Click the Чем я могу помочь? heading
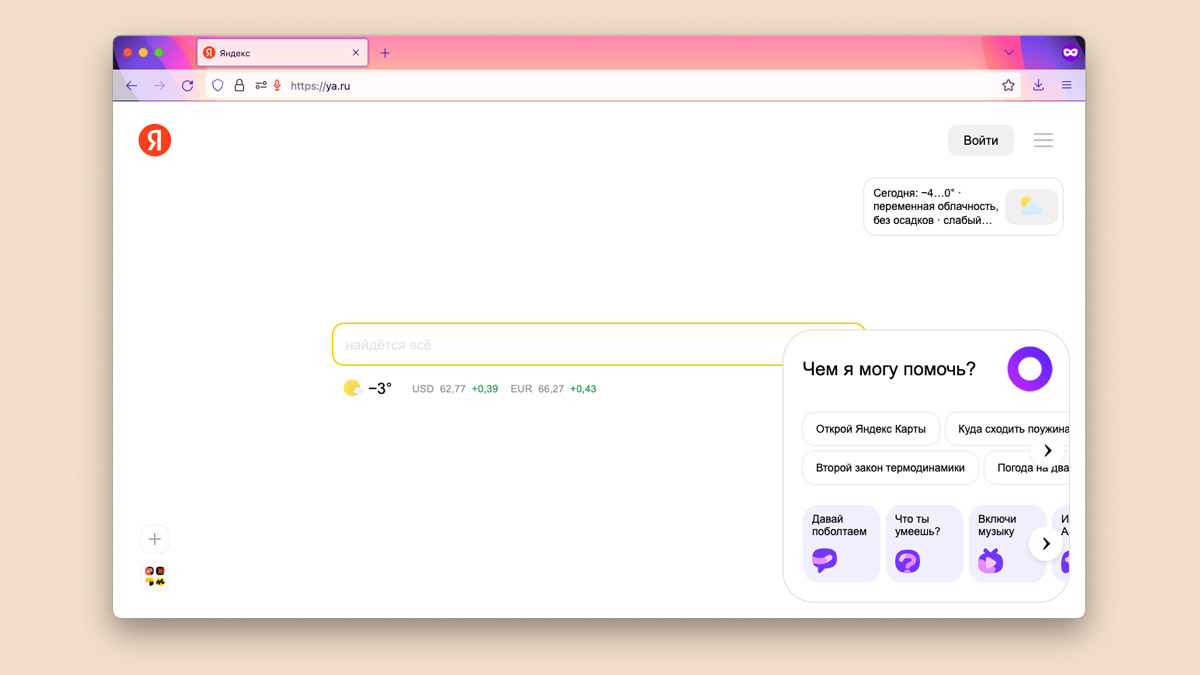The height and width of the screenshot is (675, 1200). (889, 369)
